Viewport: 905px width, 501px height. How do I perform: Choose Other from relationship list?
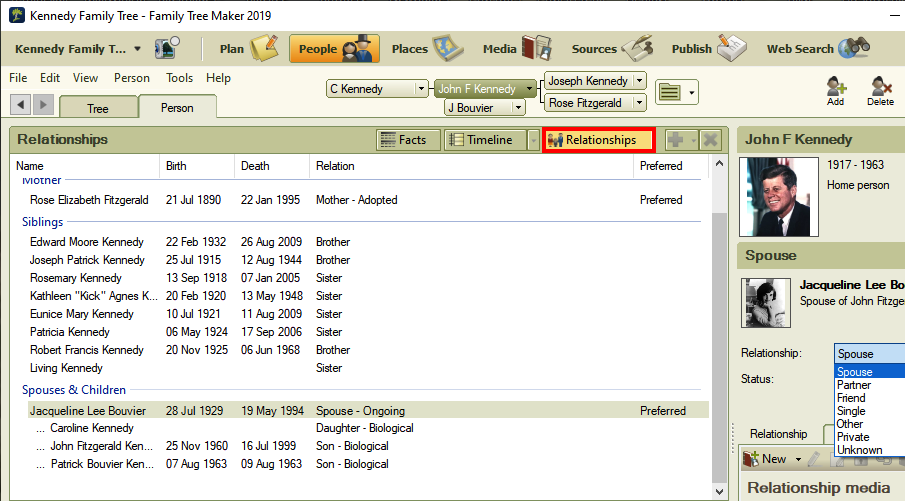(x=869, y=424)
